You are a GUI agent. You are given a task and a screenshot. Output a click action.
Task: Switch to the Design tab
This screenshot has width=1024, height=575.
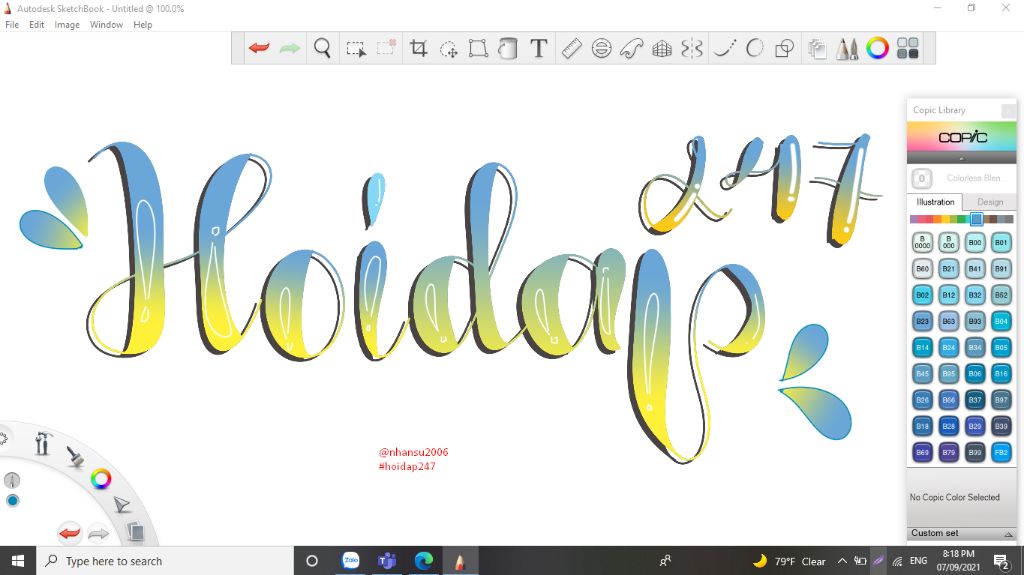pyautogui.click(x=989, y=202)
